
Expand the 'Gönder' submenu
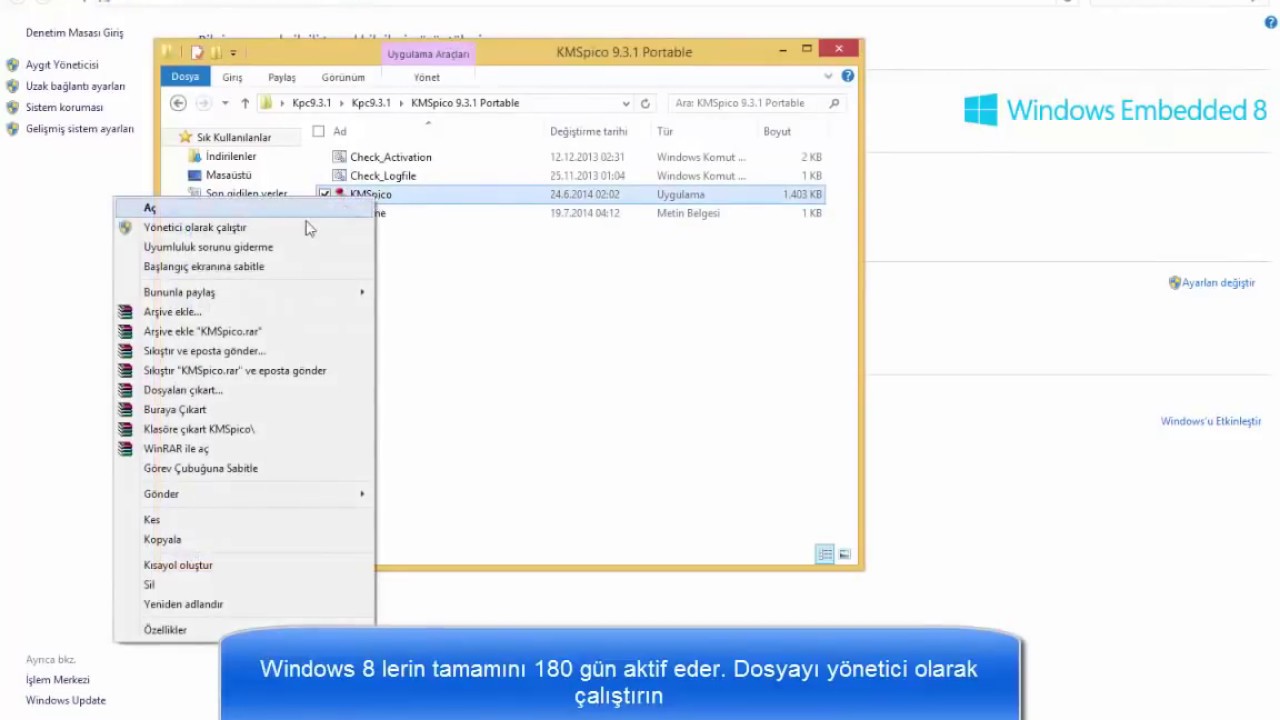click(x=363, y=494)
